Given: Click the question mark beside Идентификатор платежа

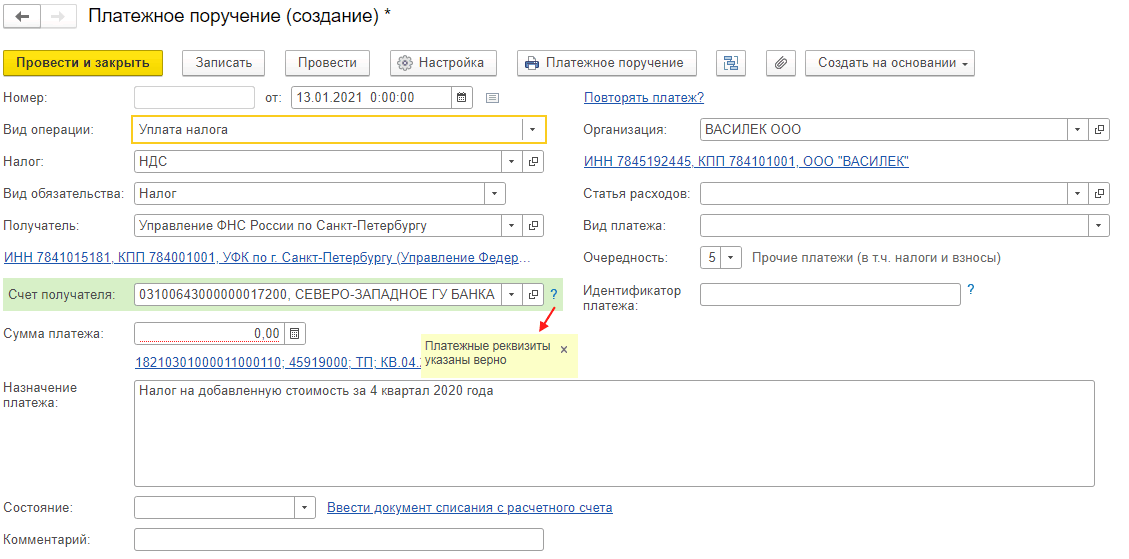Looking at the screenshot, I should coord(970,290).
